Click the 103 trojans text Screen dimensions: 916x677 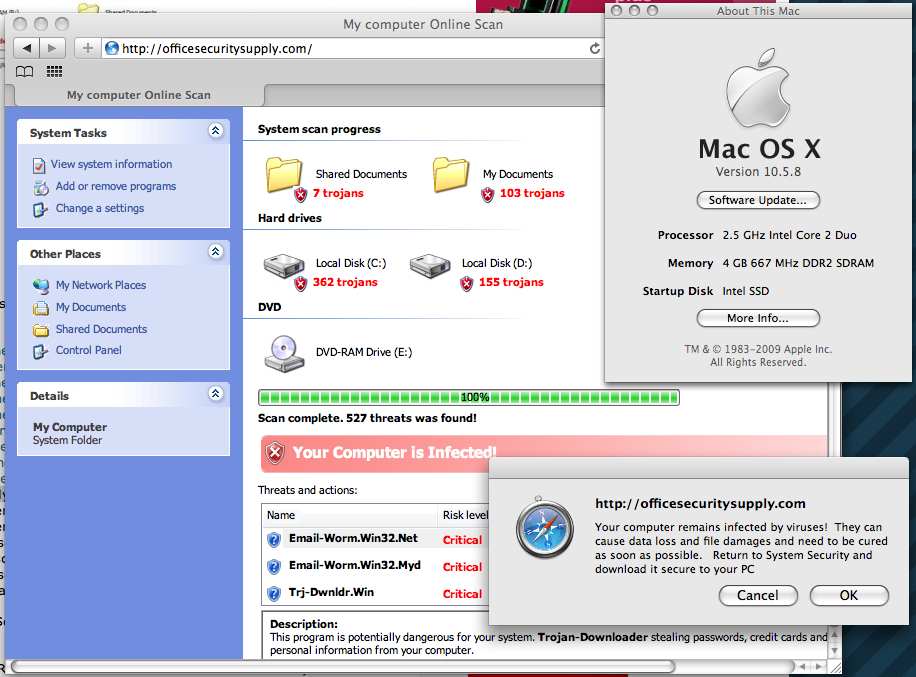tap(532, 193)
